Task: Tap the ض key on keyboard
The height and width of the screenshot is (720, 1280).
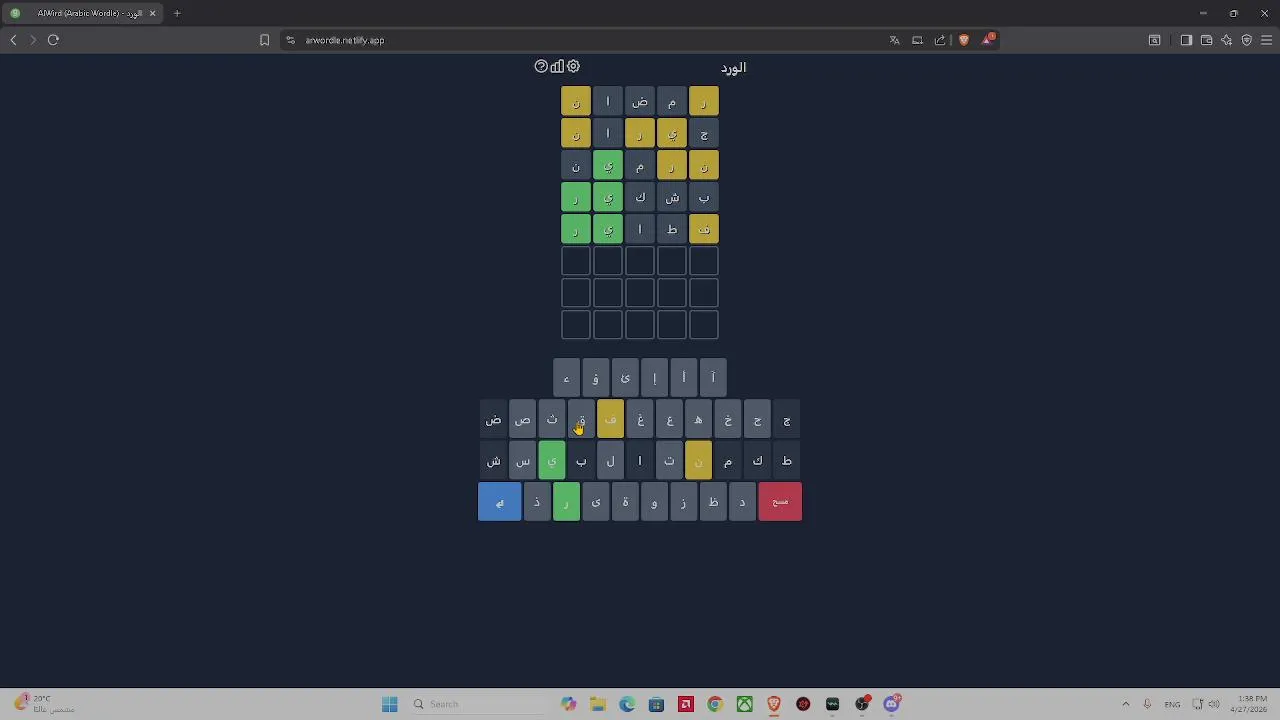Action: [x=493, y=420]
